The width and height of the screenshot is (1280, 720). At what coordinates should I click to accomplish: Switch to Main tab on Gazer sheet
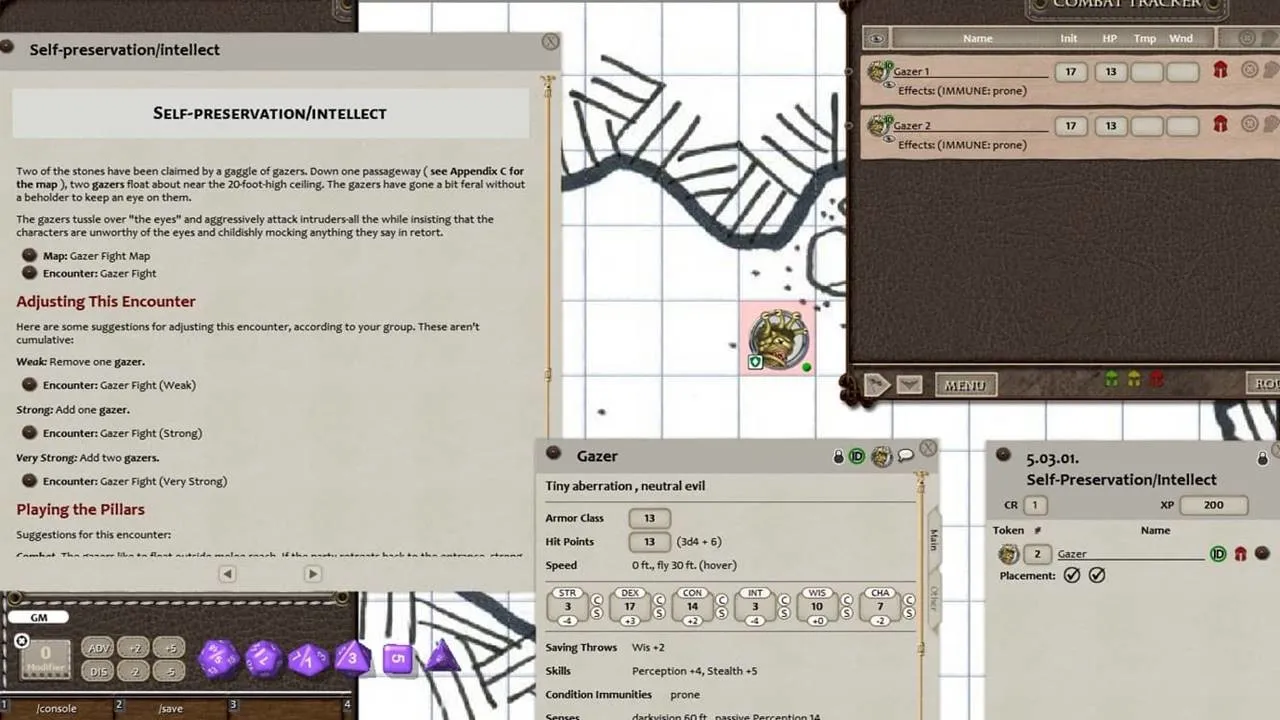tap(933, 540)
